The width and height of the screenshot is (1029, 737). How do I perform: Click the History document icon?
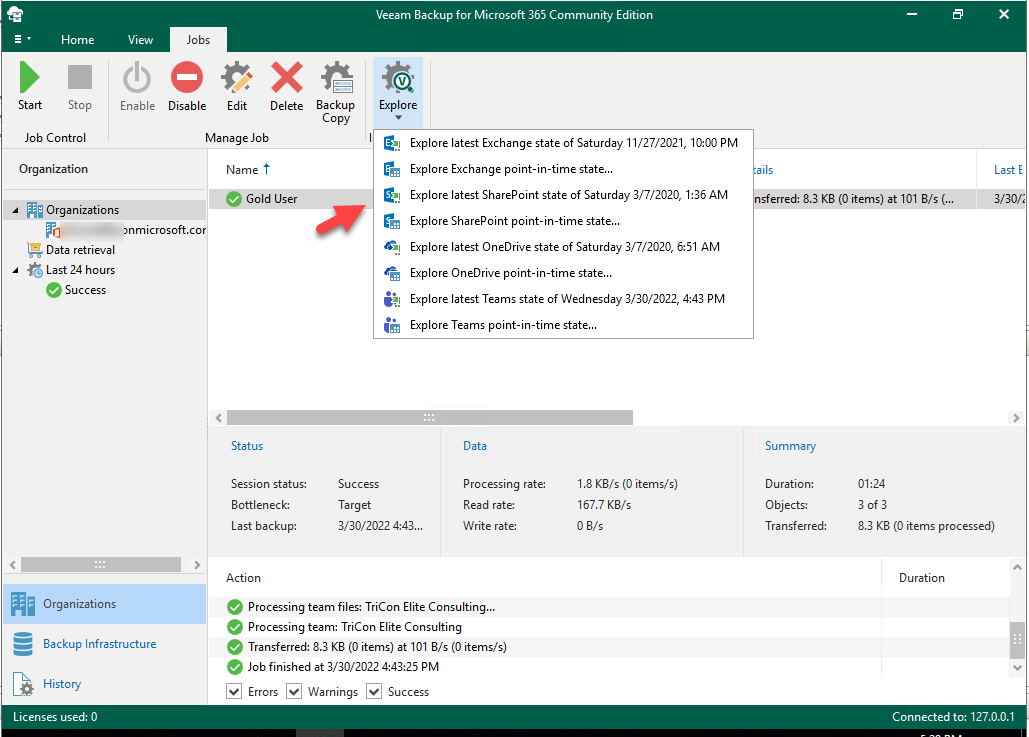(x=23, y=684)
